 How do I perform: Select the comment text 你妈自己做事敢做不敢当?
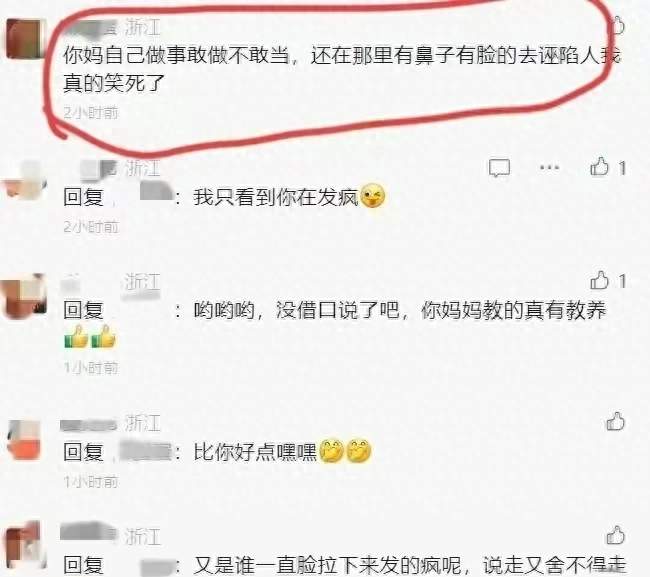coord(176,55)
